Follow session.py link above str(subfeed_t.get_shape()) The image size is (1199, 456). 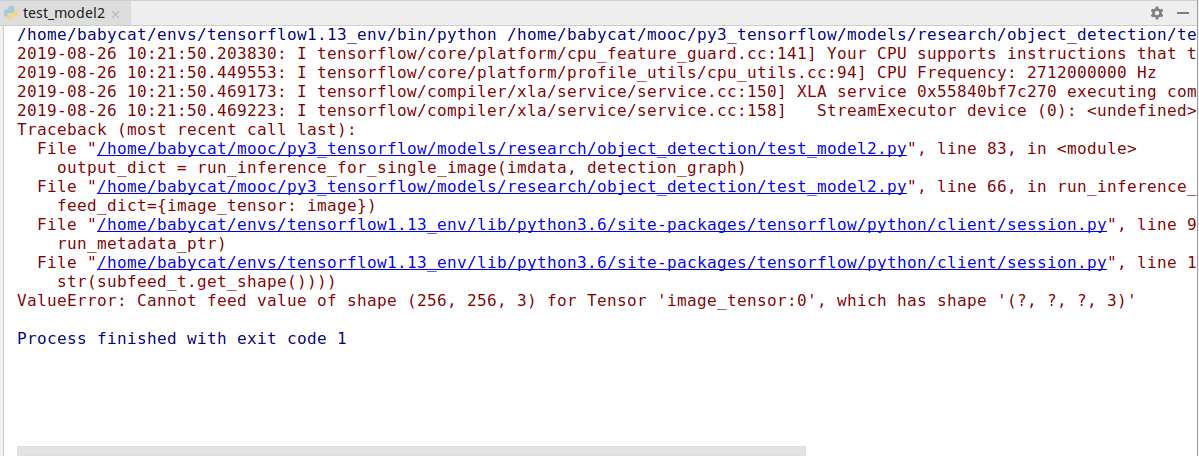(x=602, y=263)
